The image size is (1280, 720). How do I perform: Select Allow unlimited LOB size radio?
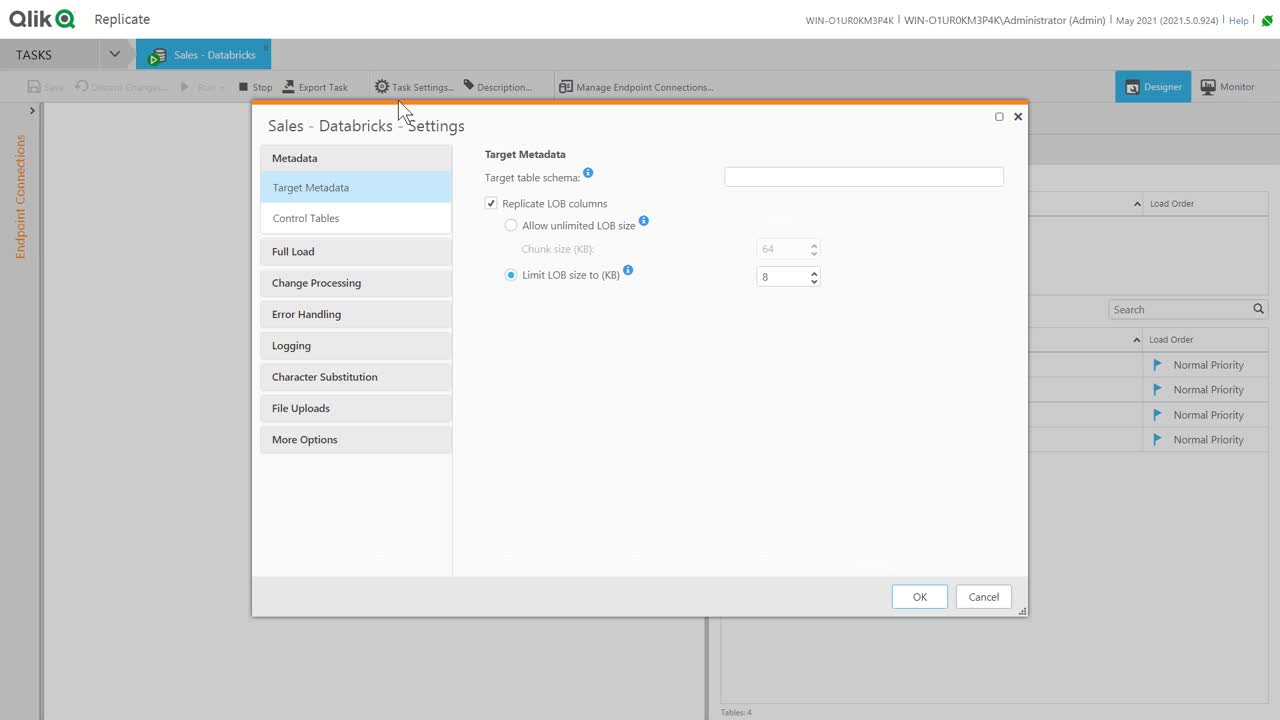click(511, 226)
